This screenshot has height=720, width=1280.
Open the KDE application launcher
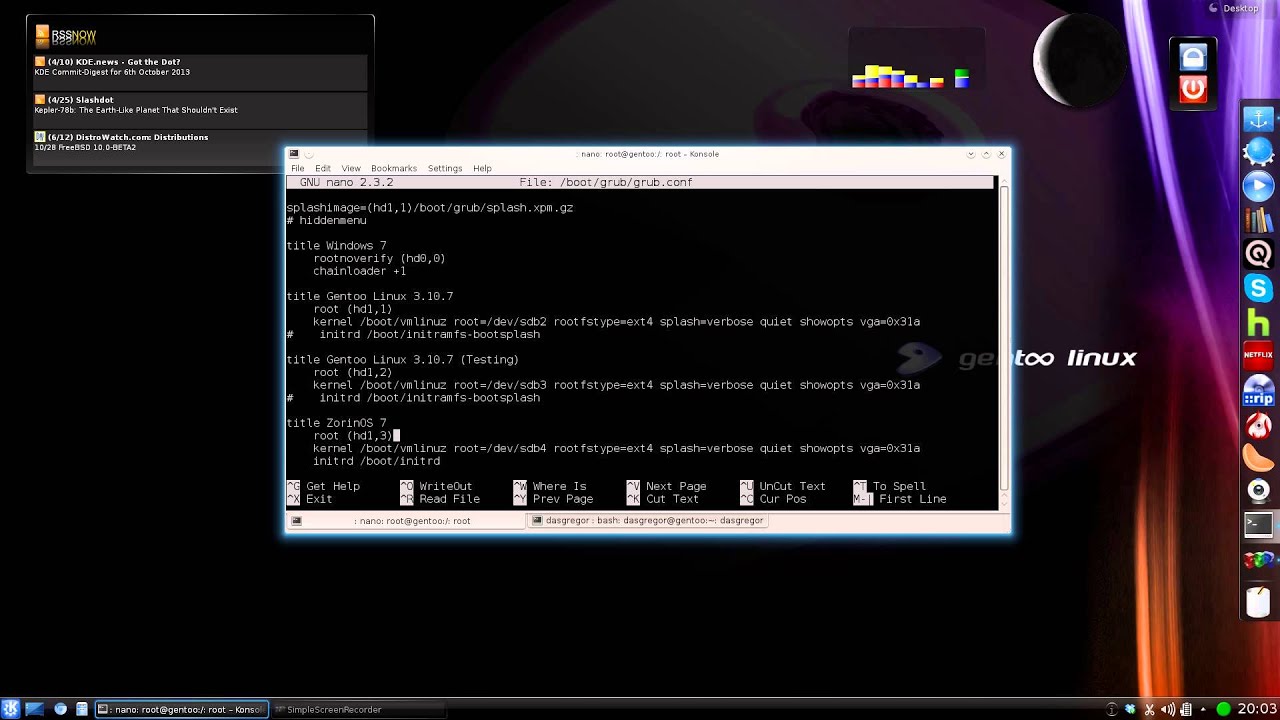(x=11, y=709)
